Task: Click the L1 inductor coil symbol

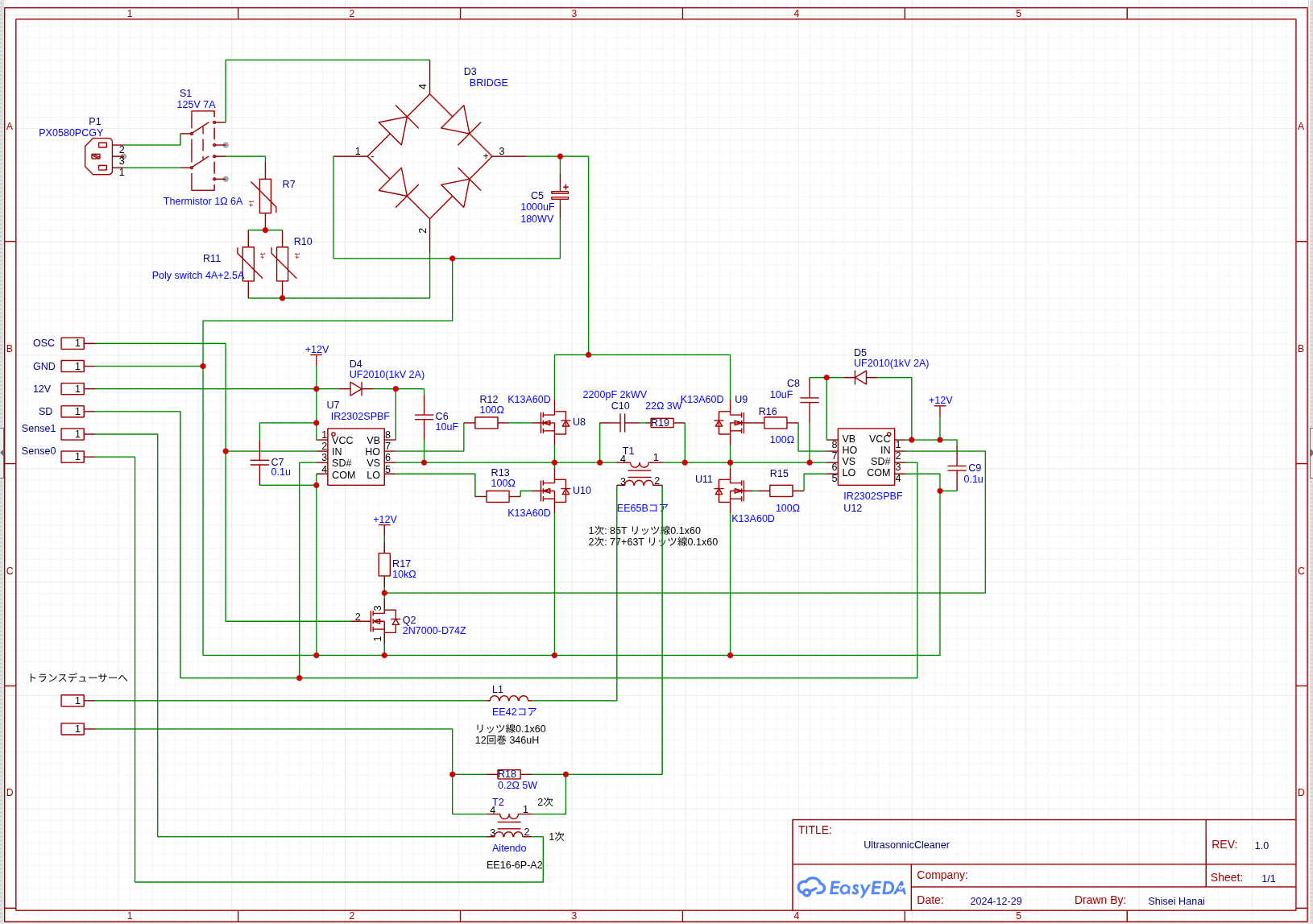Action: pyautogui.click(x=510, y=699)
